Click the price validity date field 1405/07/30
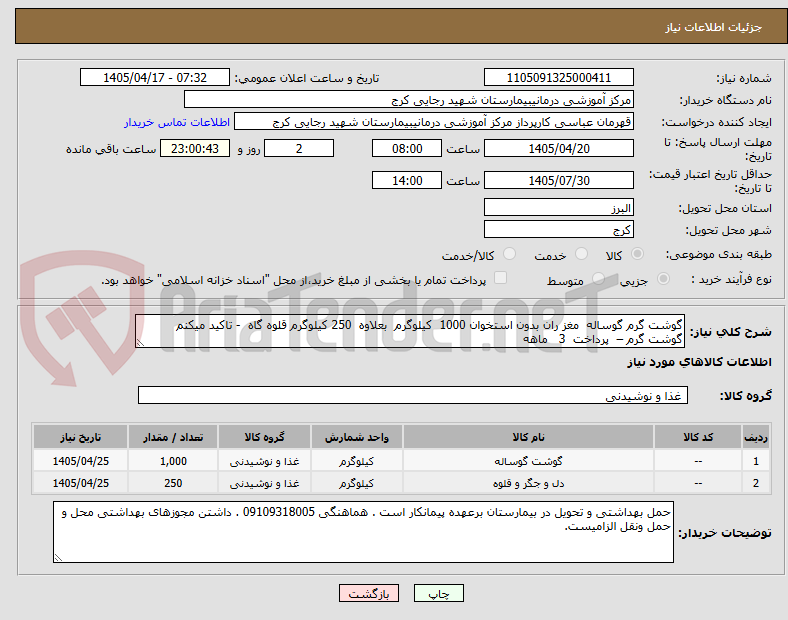The image size is (788, 620). (559, 180)
